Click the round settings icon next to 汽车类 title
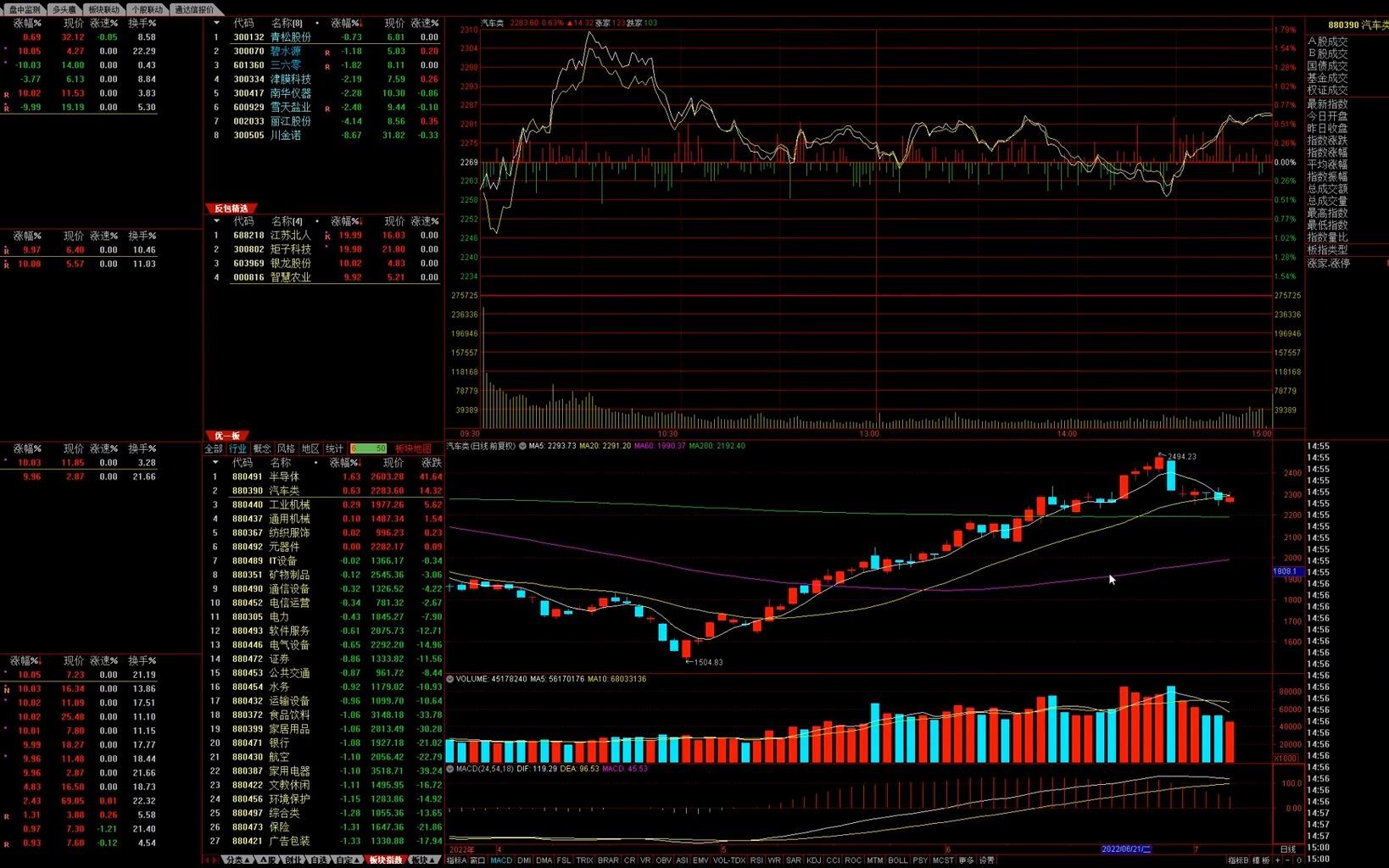Screen dimensions: 1389x868 (x=522, y=446)
